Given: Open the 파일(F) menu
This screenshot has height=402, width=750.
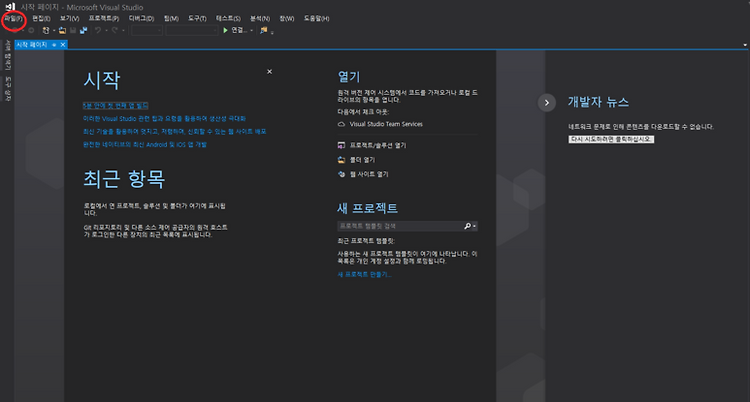Looking at the screenshot, I should (x=13, y=19).
